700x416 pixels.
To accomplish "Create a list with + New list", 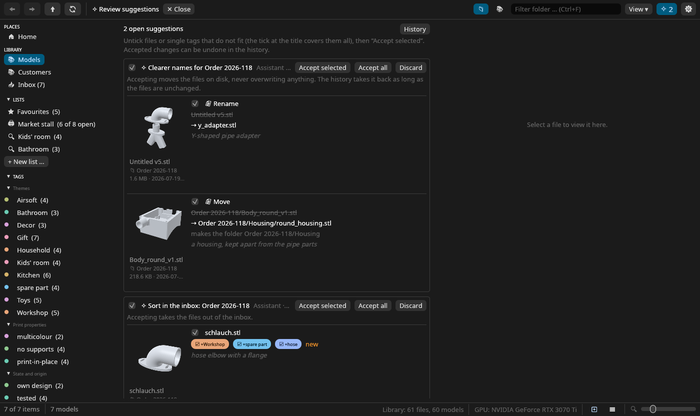I will (26, 162).
